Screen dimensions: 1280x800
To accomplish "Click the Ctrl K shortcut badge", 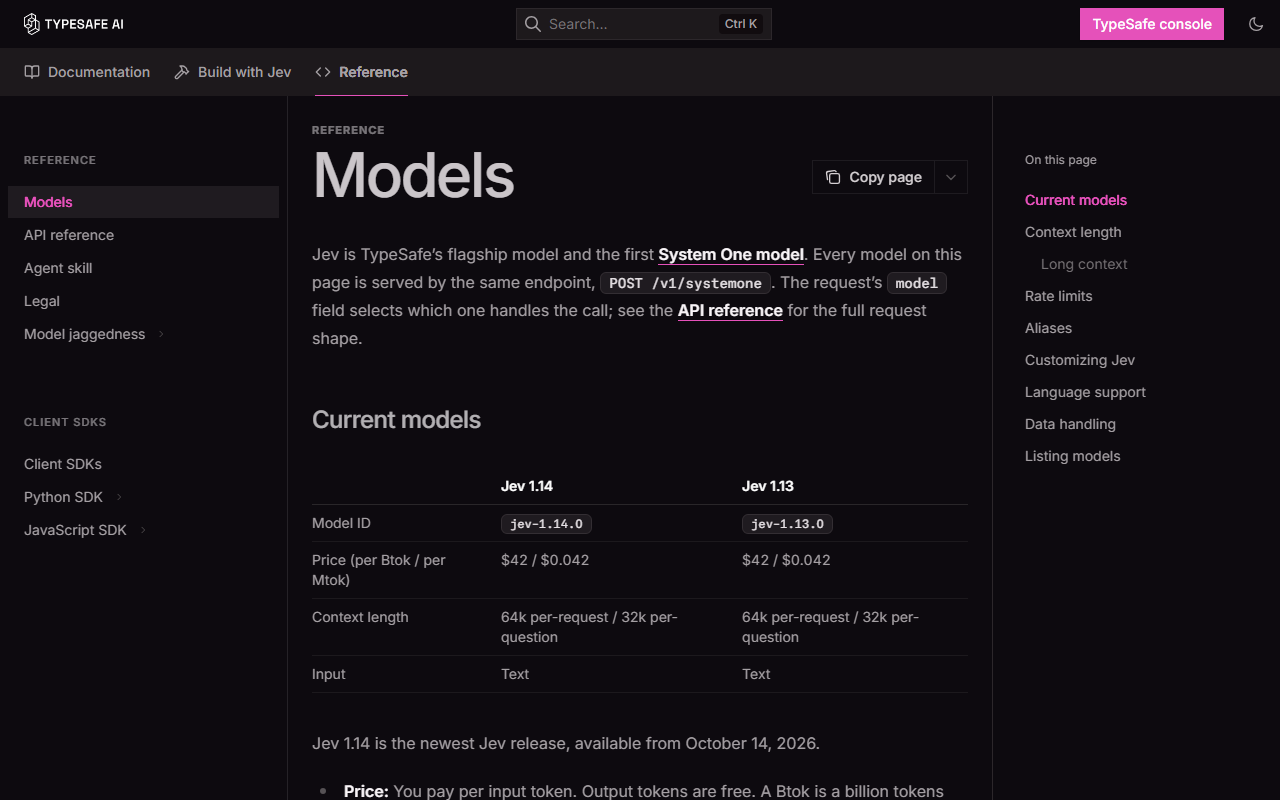I will pos(741,24).
